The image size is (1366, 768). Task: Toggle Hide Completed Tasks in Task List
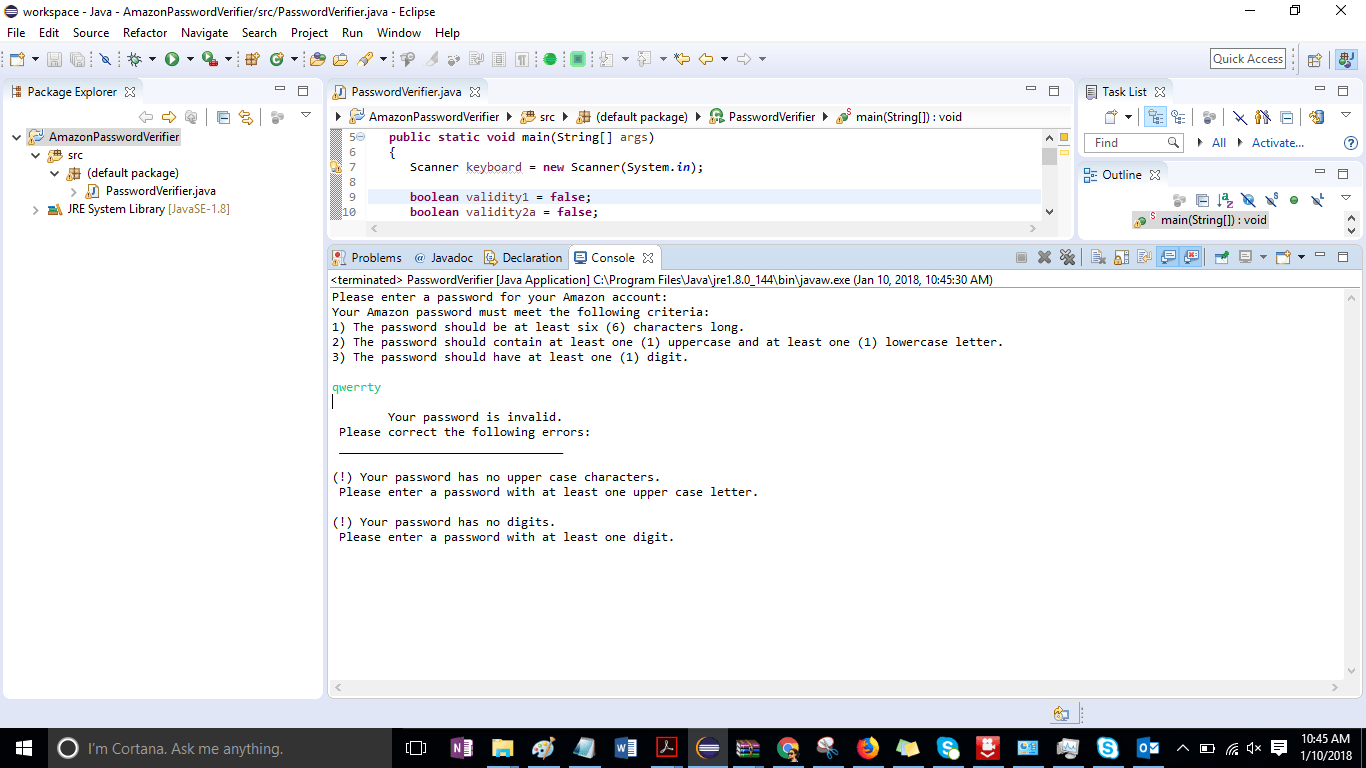click(1240, 117)
